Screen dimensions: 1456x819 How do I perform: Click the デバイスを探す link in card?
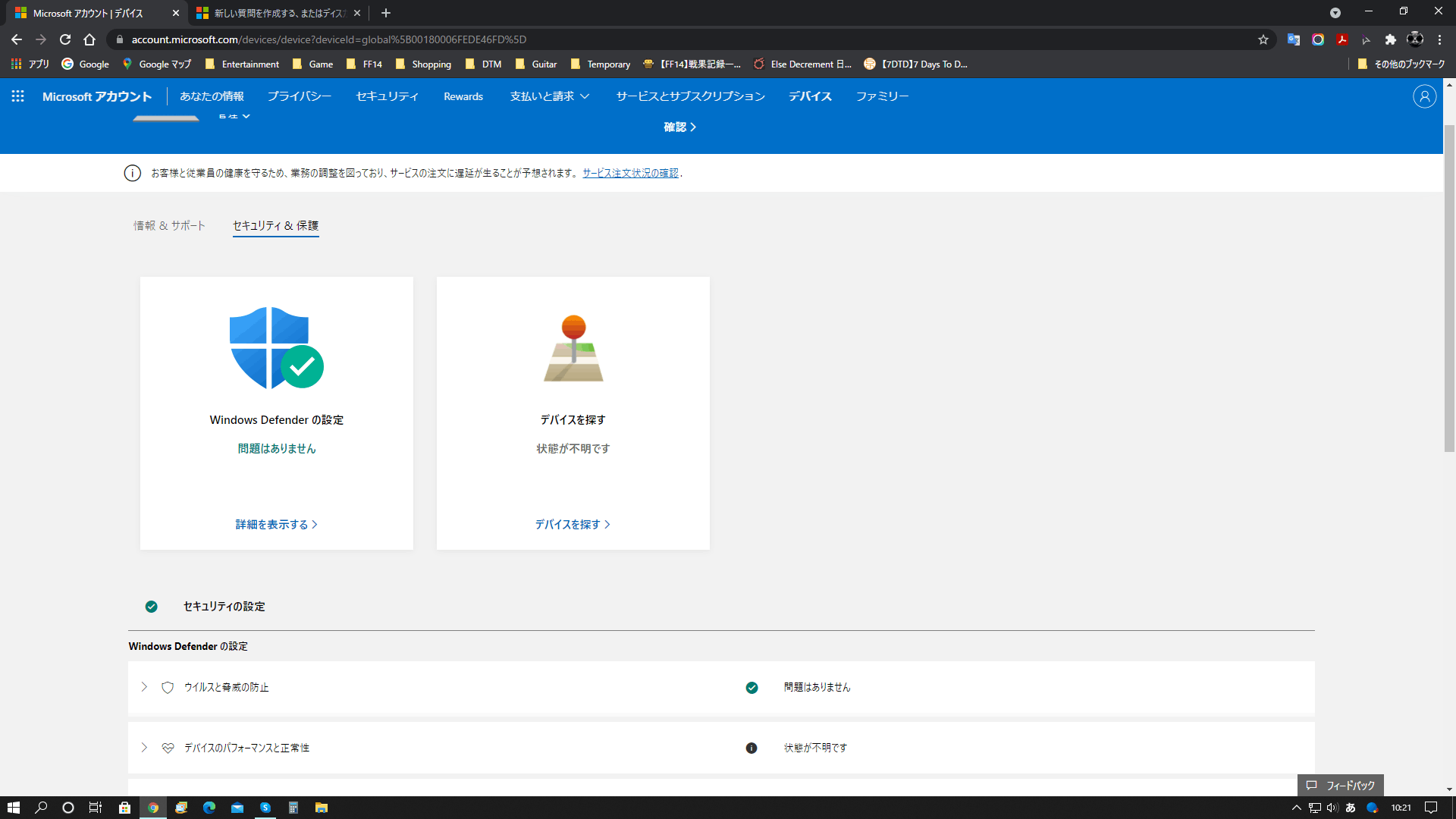(573, 525)
